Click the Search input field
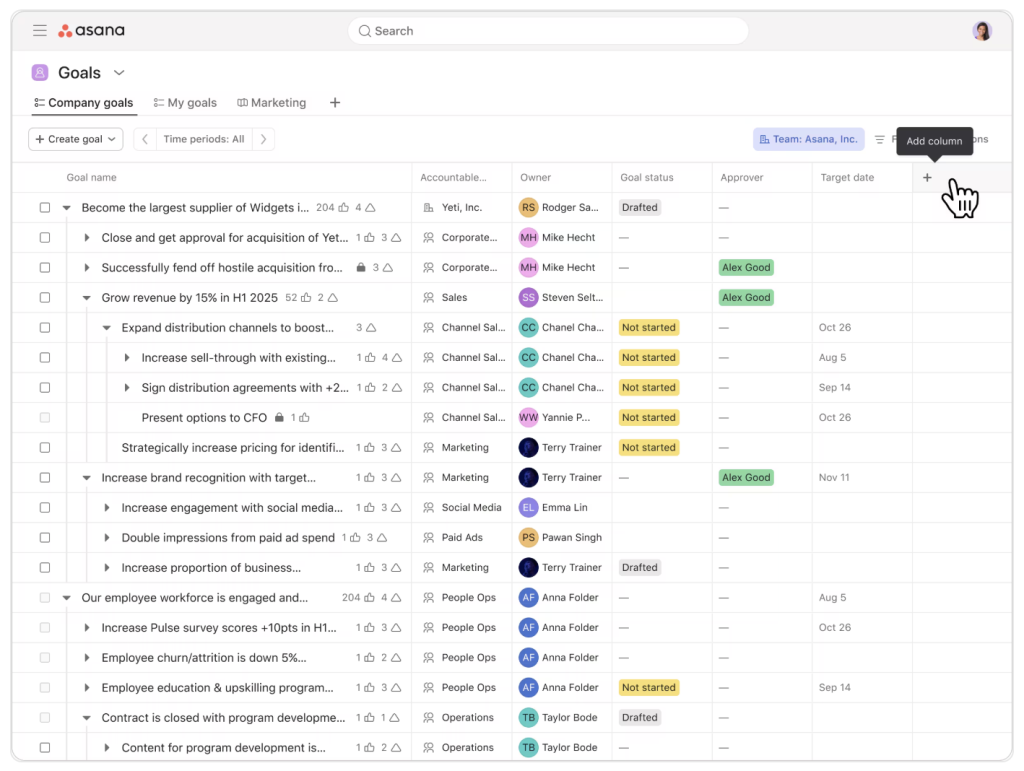Viewport: 1024px width, 771px height. point(548,31)
